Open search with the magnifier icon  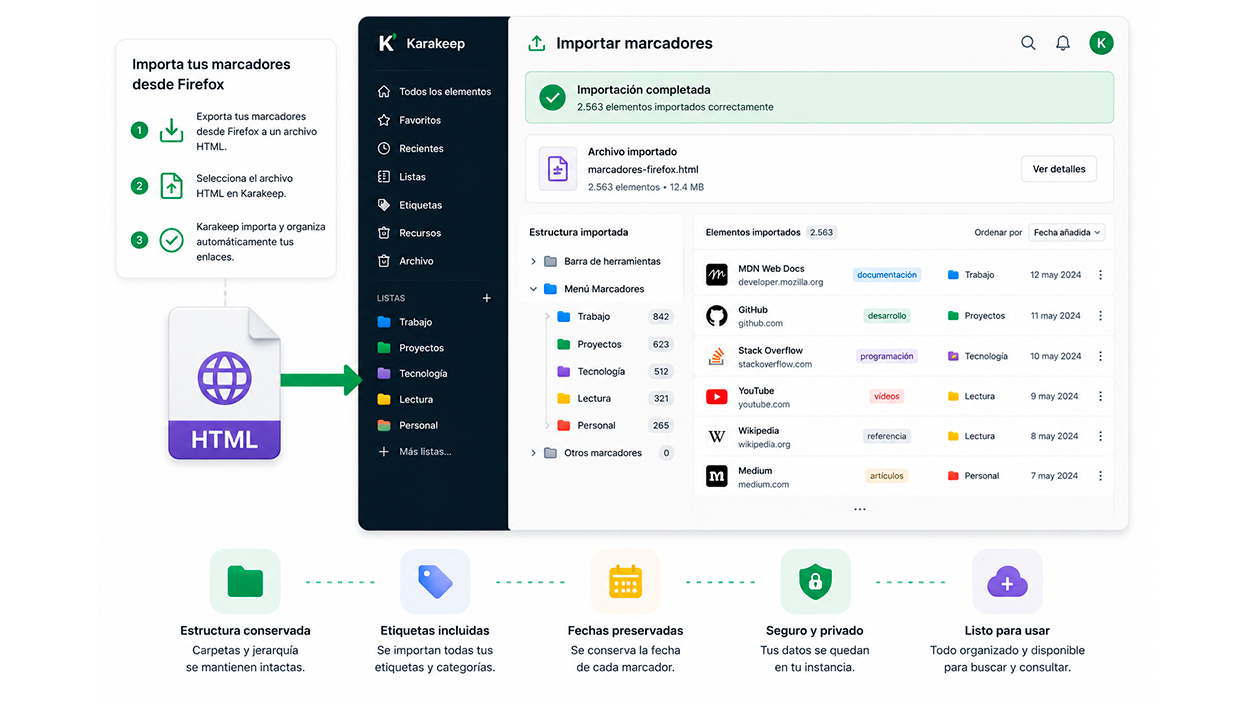(x=1028, y=43)
